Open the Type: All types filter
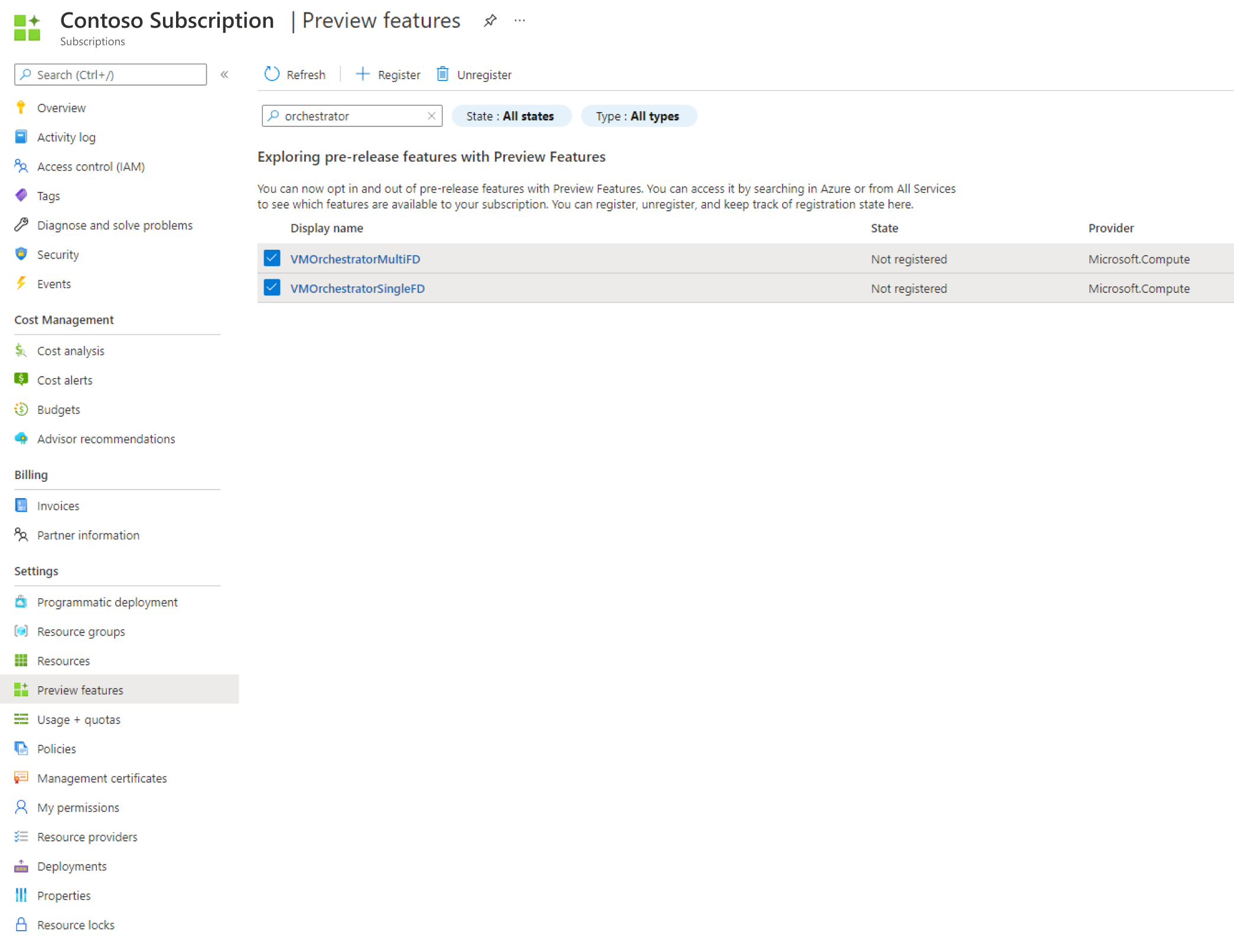Screen dimensions: 1234x952 click(x=639, y=116)
